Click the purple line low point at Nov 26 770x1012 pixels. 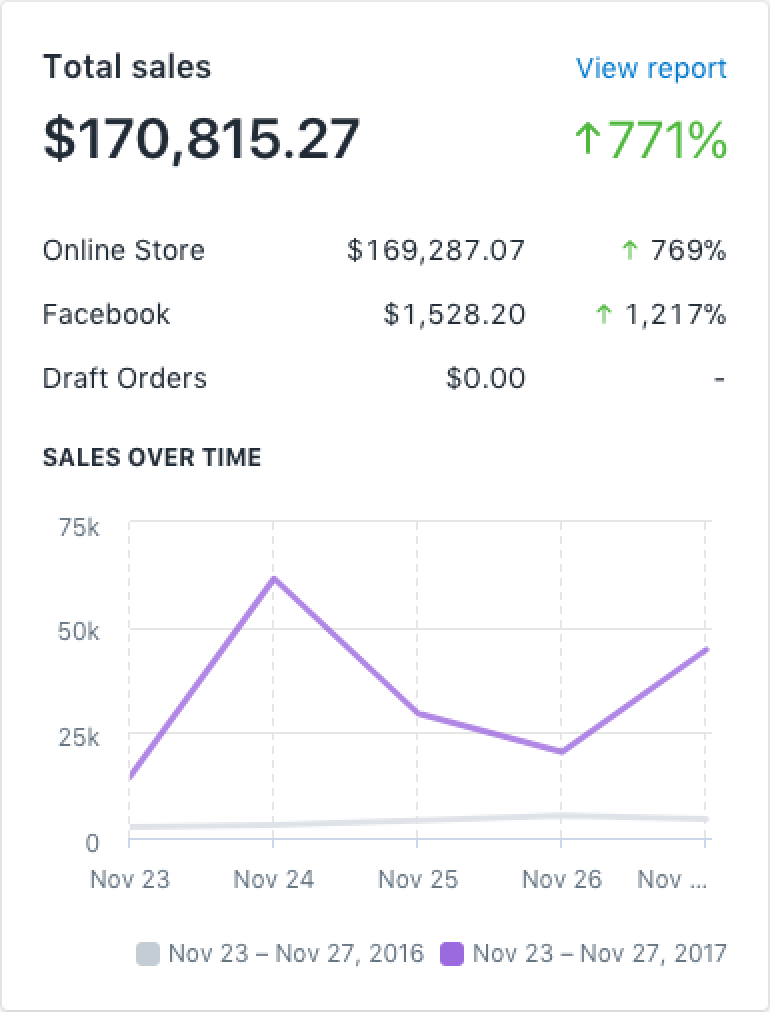560,751
